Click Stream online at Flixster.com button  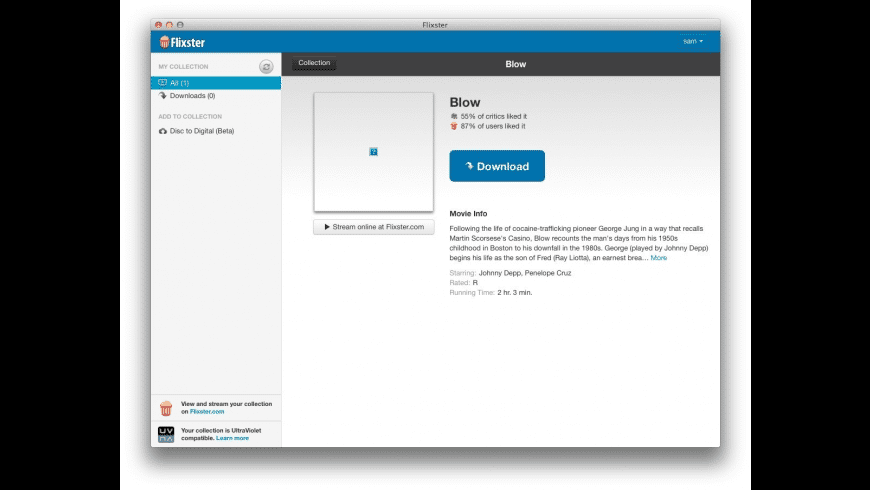tap(374, 227)
